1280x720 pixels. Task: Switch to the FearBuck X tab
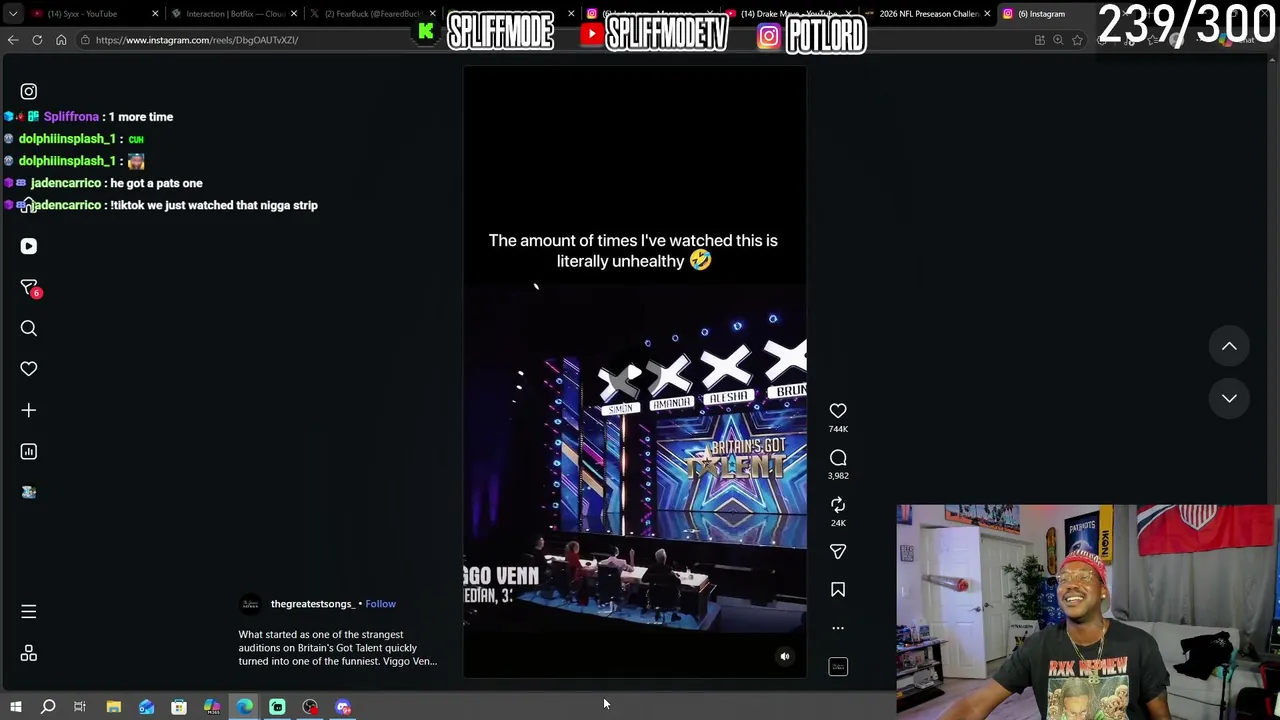point(370,14)
